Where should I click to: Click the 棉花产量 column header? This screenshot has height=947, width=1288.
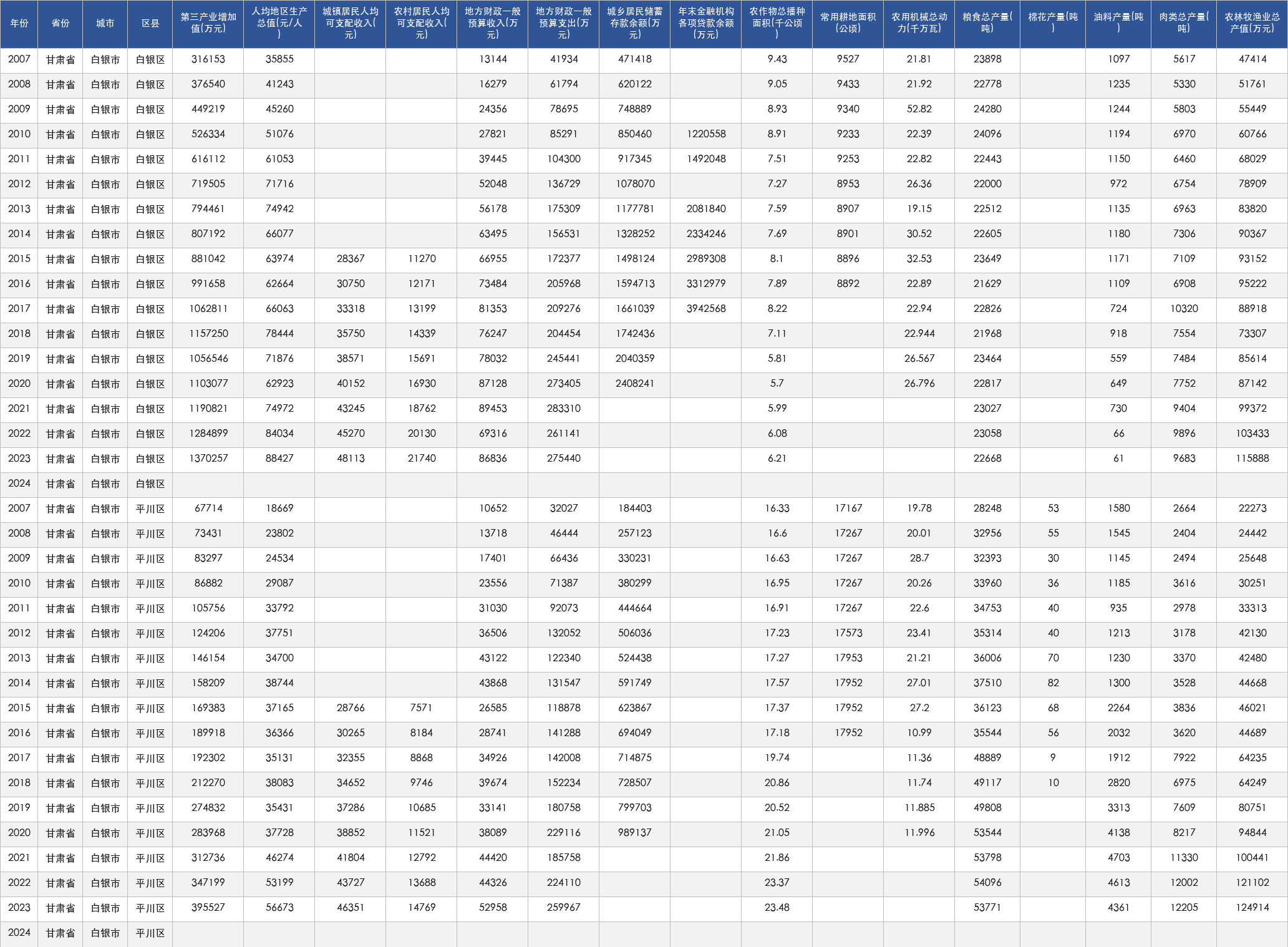click(x=1053, y=24)
